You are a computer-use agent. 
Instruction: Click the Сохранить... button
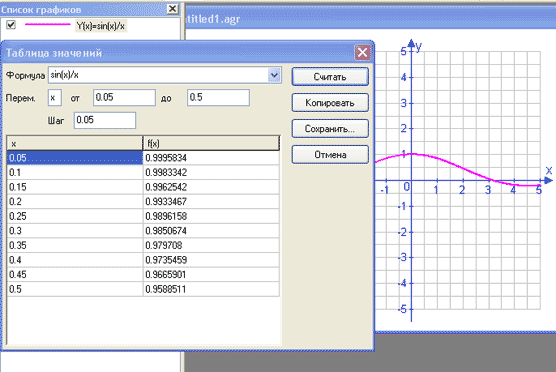click(x=330, y=129)
